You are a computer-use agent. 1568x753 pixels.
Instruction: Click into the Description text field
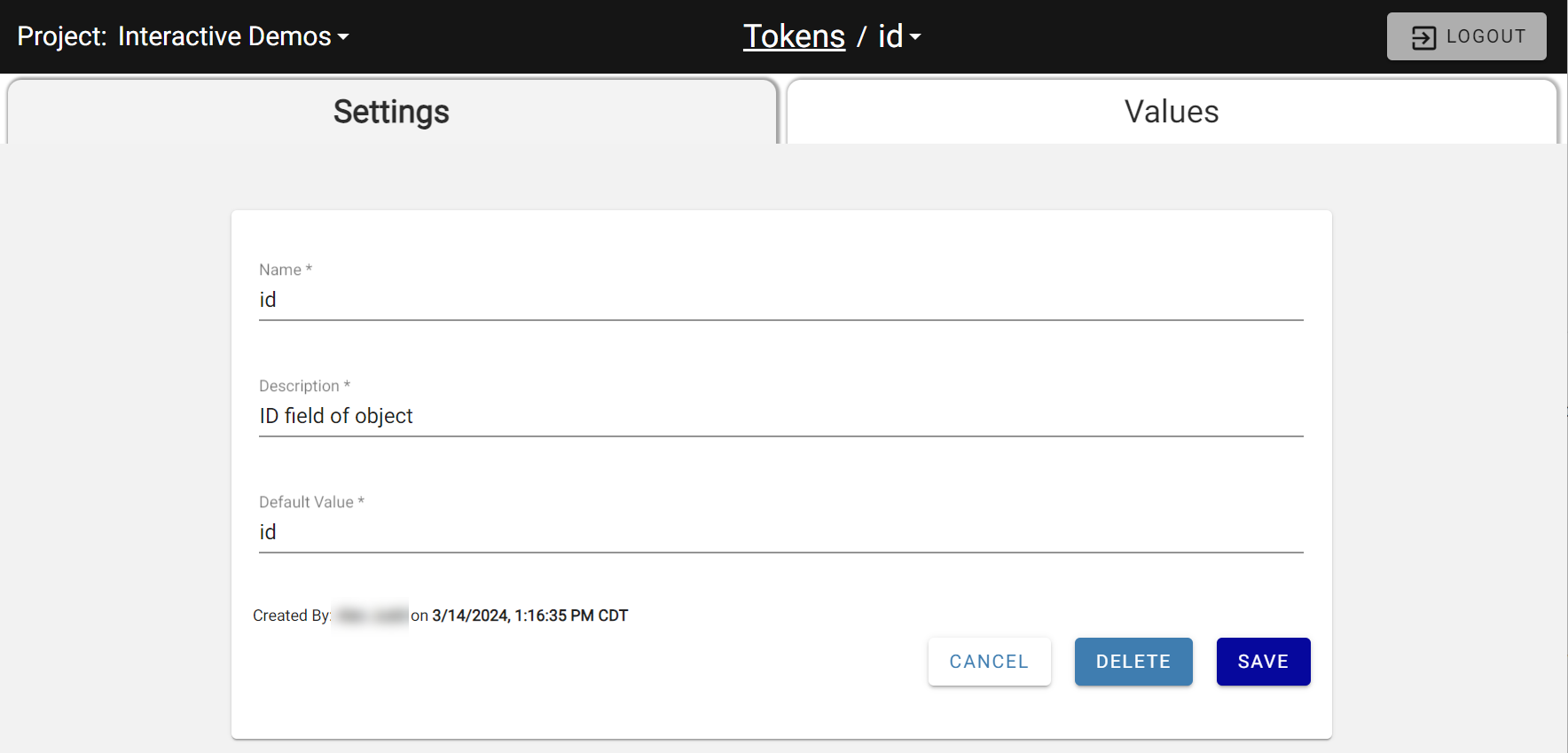point(780,416)
